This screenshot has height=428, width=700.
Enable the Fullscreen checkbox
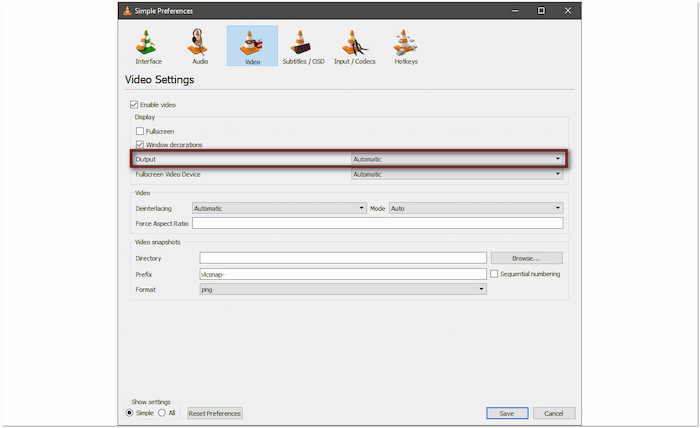[x=140, y=131]
